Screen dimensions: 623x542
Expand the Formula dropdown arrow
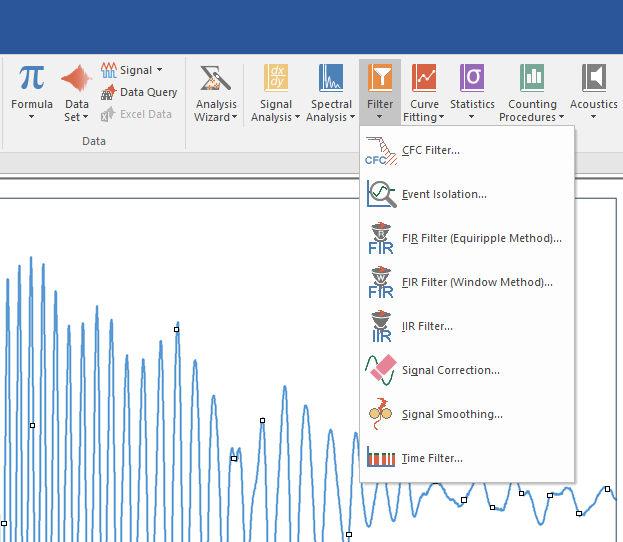tap(31, 117)
